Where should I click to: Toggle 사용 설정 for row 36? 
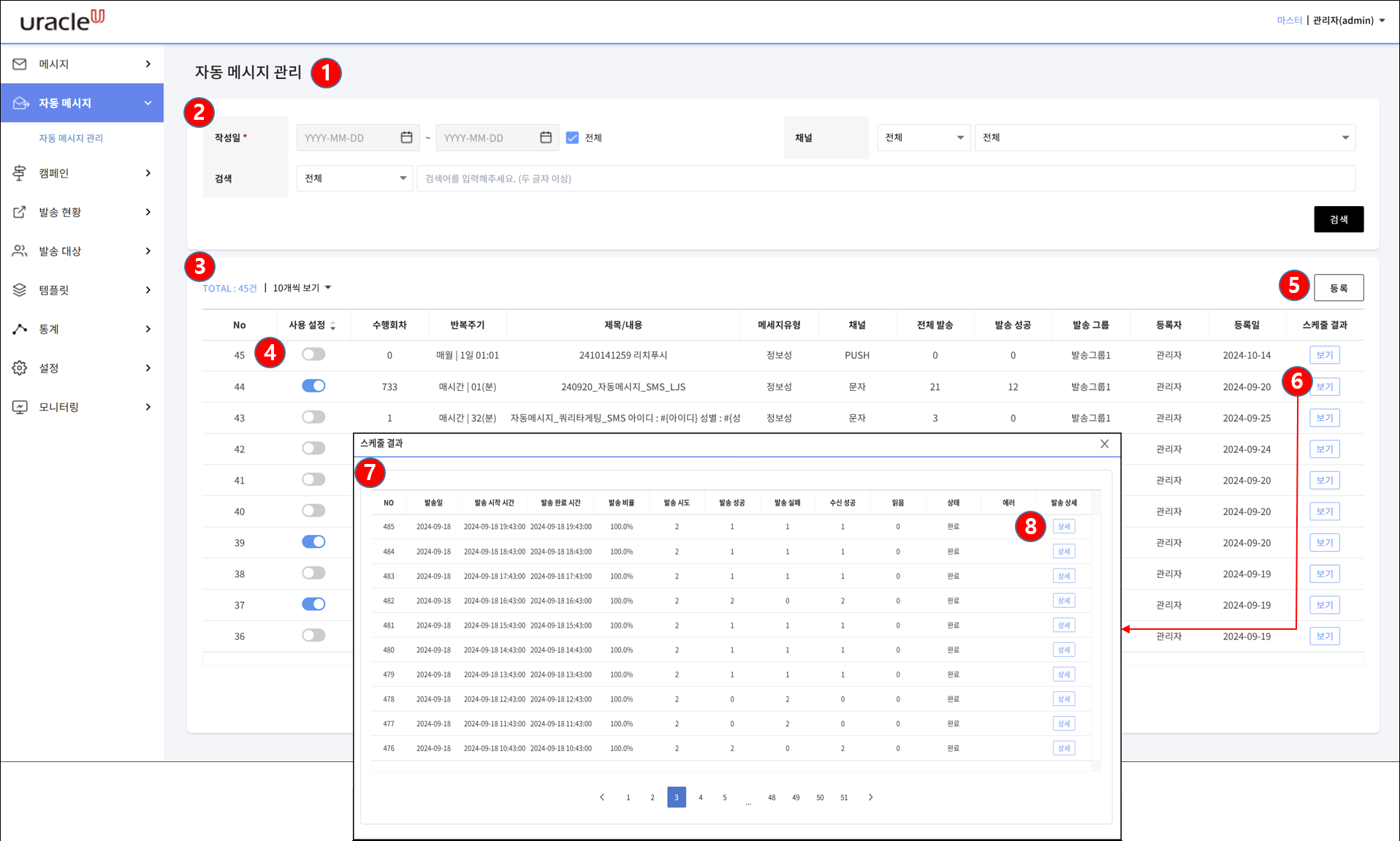[313, 635]
